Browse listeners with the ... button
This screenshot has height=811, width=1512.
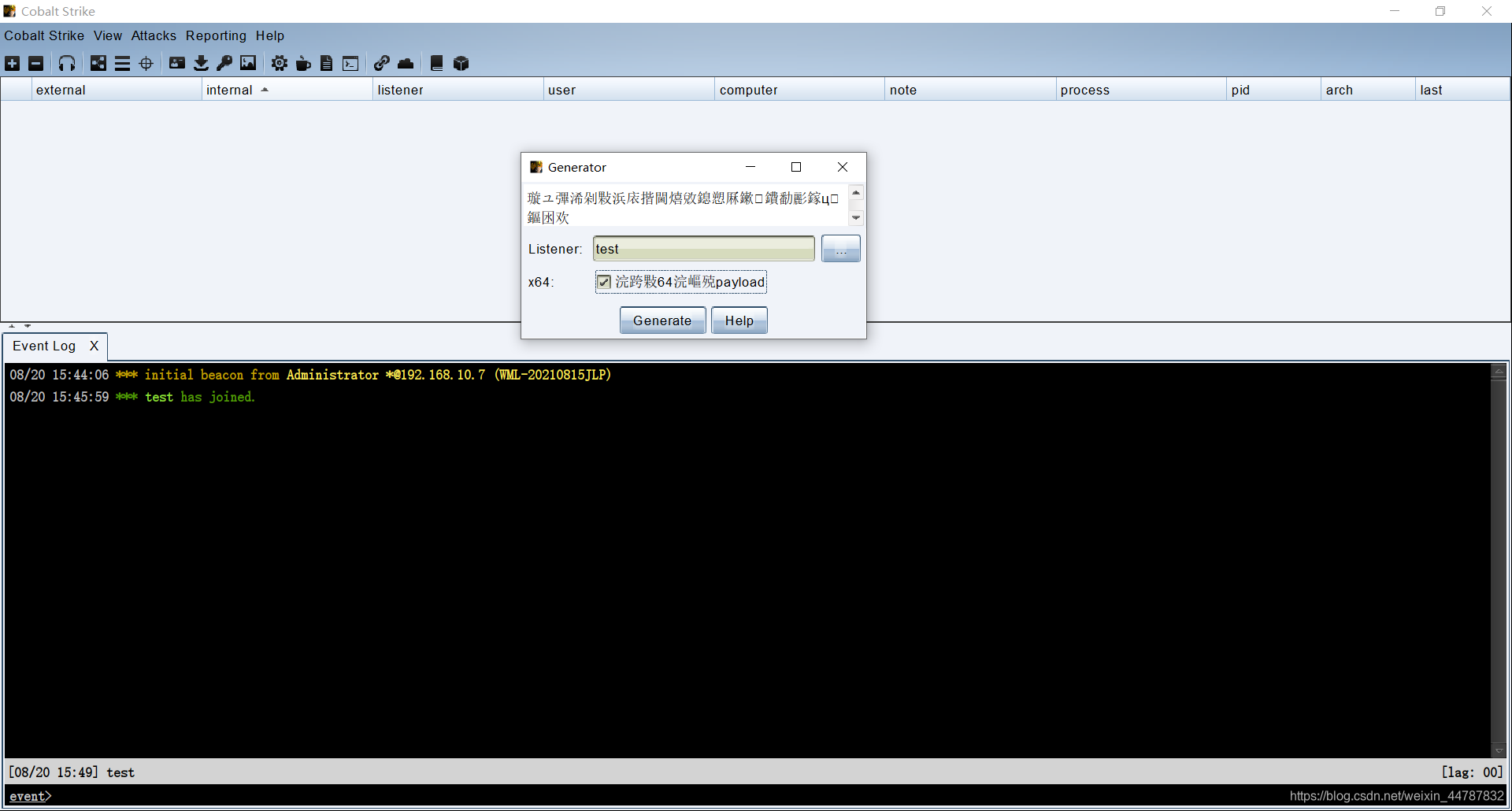tap(841, 249)
